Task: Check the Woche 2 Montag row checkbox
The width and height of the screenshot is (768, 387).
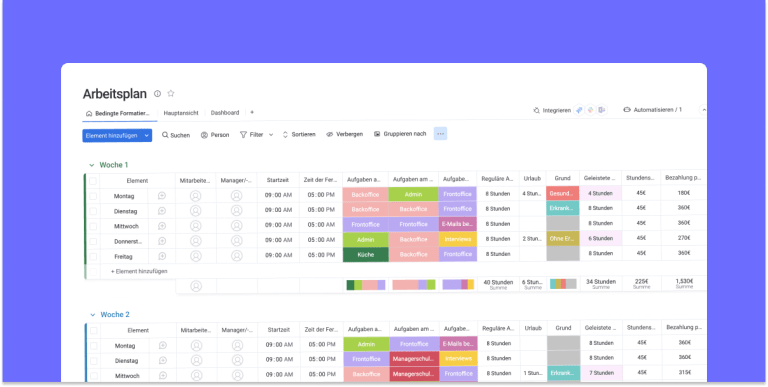Action: 94,346
